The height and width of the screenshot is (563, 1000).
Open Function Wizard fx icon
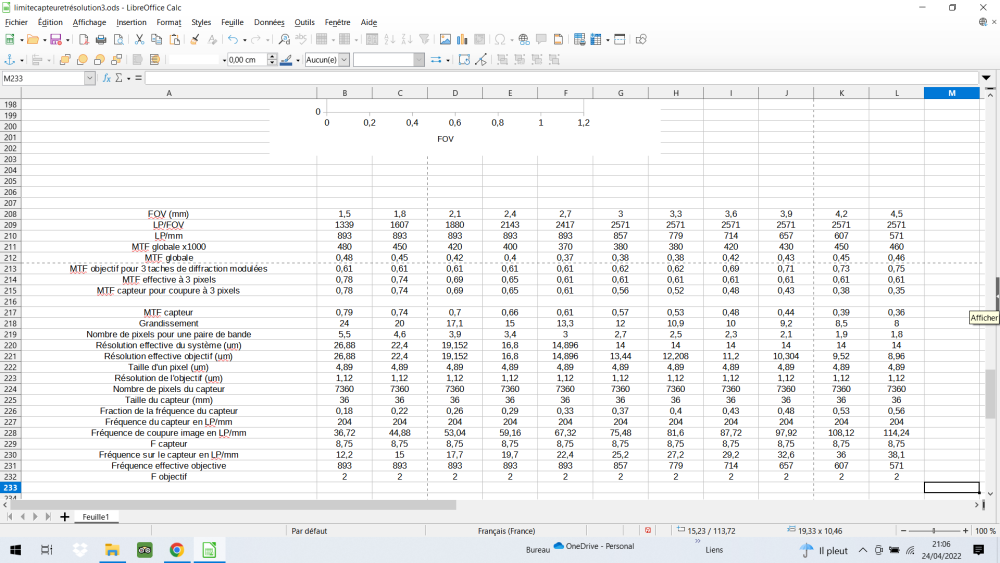click(x=107, y=78)
